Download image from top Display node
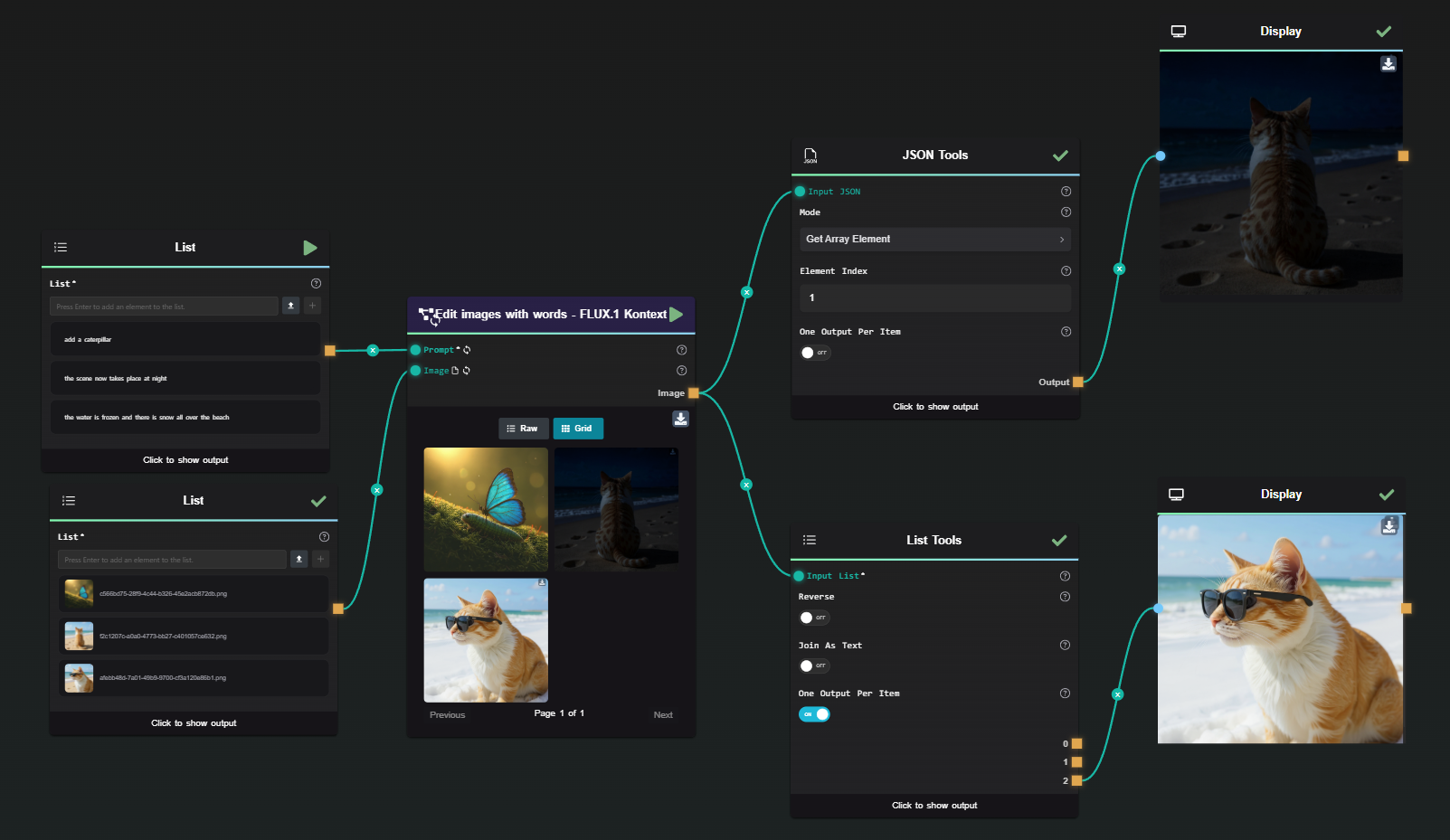 point(1388,64)
